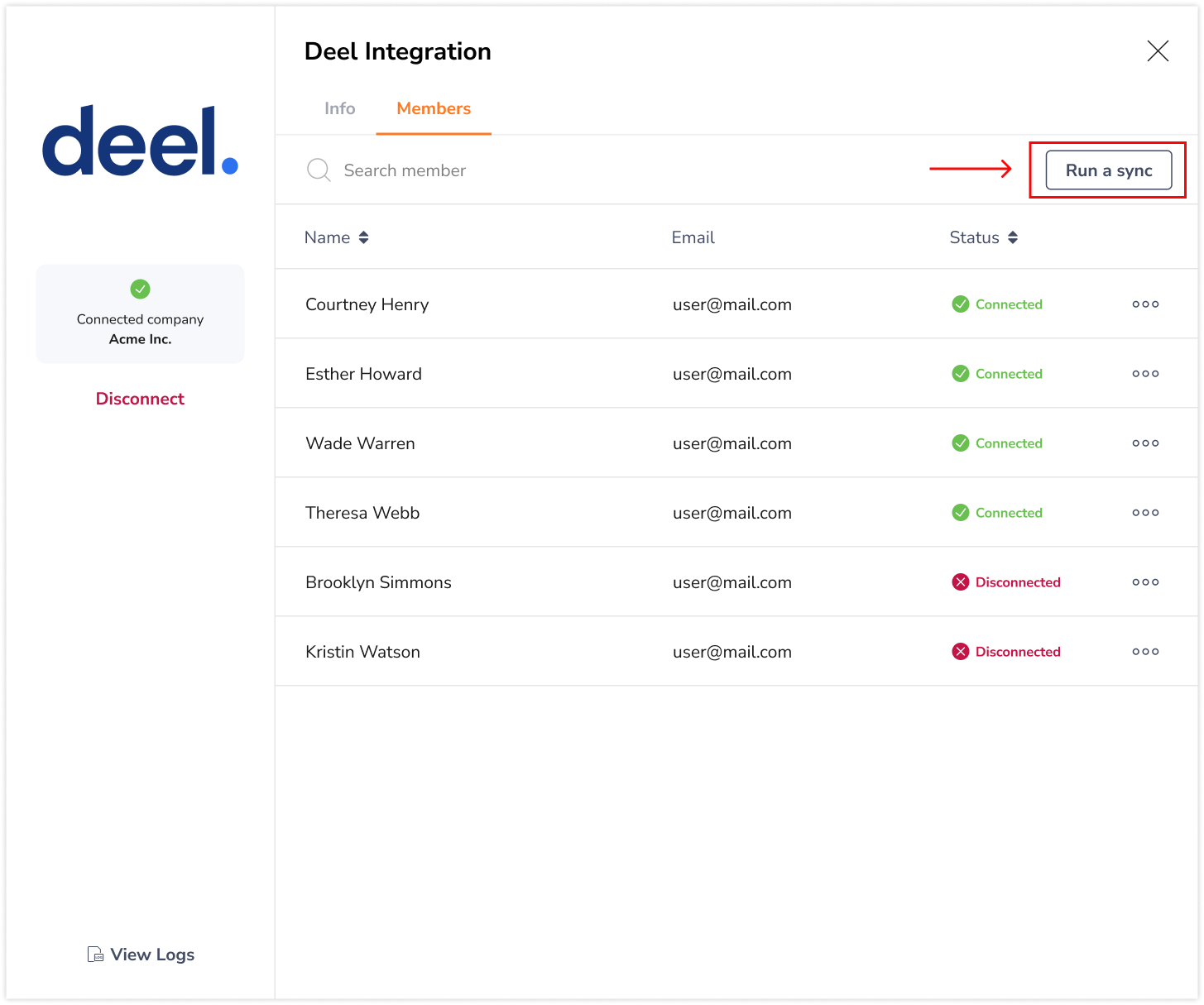
Task: Select the name Brooklyn Simmons
Action: pos(378,582)
